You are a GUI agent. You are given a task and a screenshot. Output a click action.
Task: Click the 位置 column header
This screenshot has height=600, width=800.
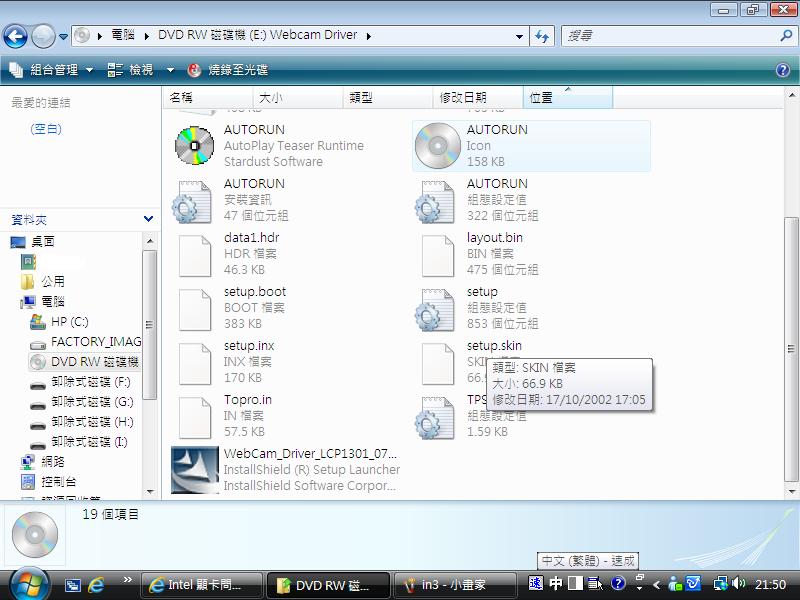click(x=568, y=97)
